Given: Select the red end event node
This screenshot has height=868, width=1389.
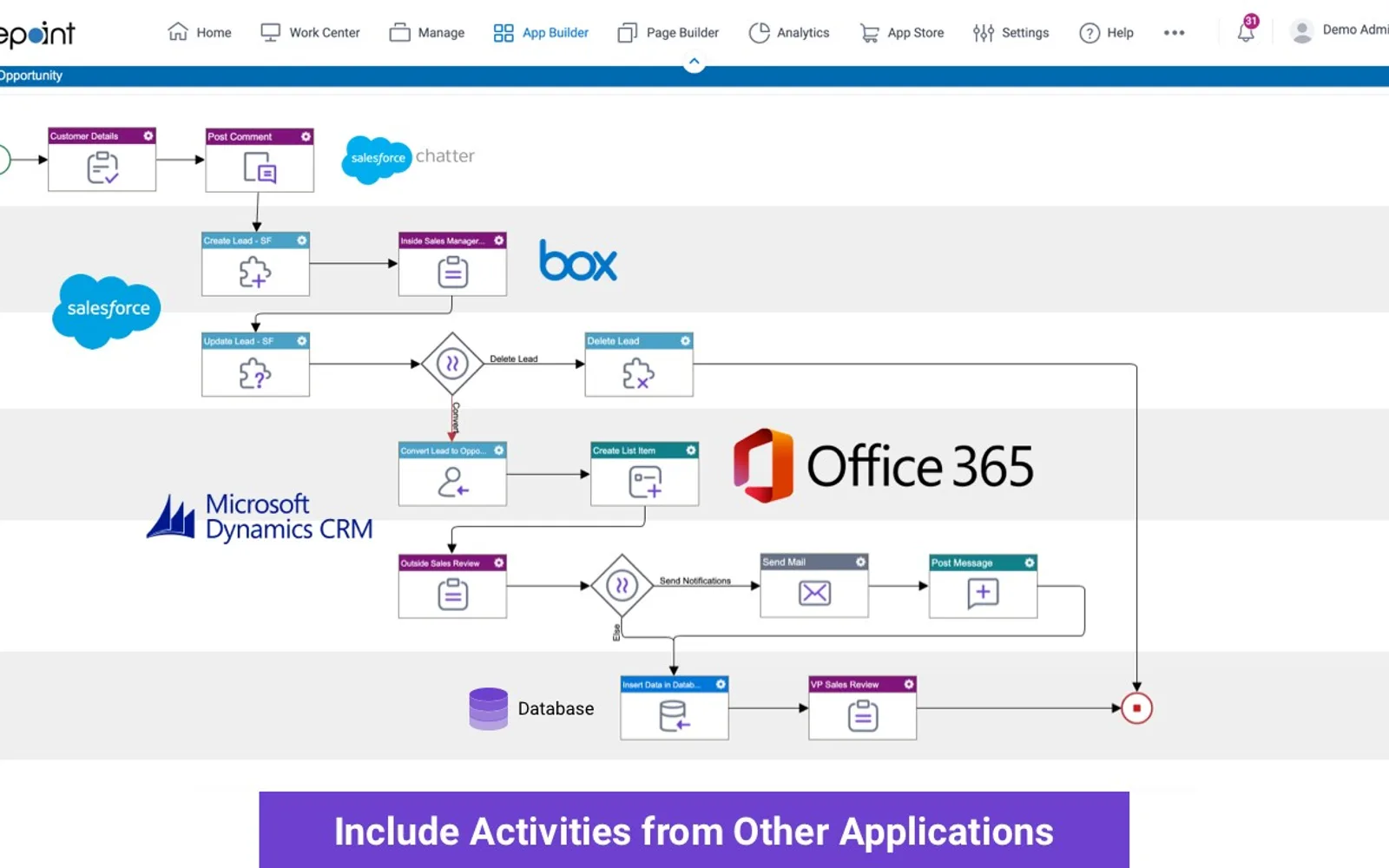Looking at the screenshot, I should tap(1136, 708).
